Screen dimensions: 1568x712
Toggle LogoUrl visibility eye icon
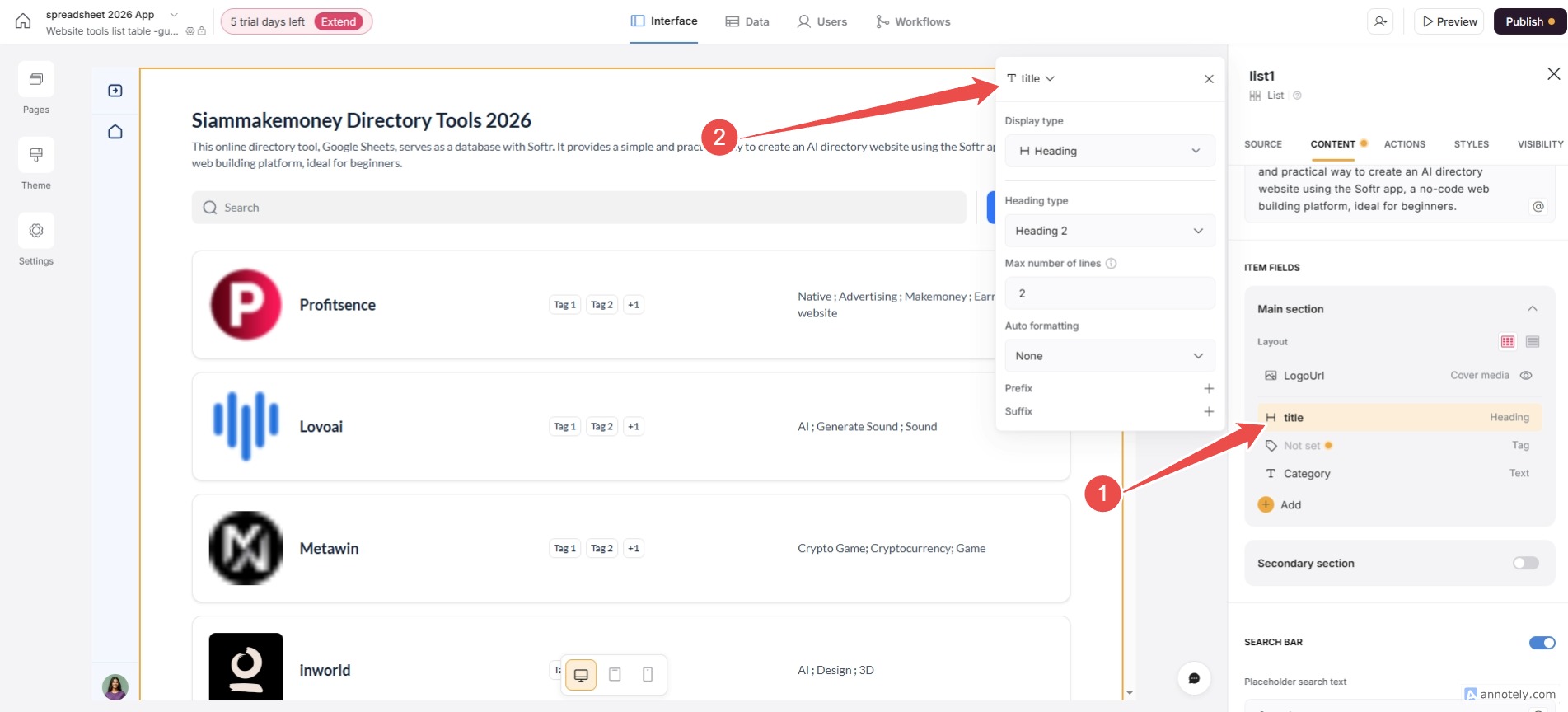point(1526,376)
